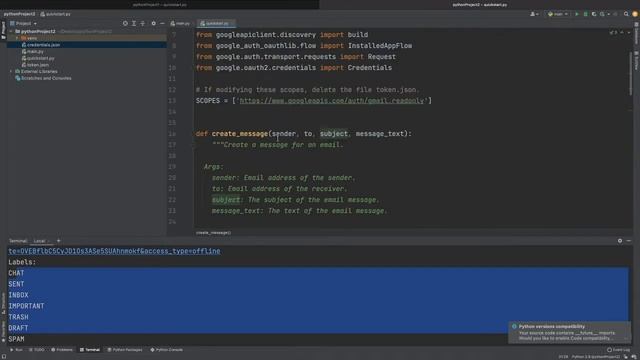Click the cursor position indicator in the status bar

click(x=563, y=357)
